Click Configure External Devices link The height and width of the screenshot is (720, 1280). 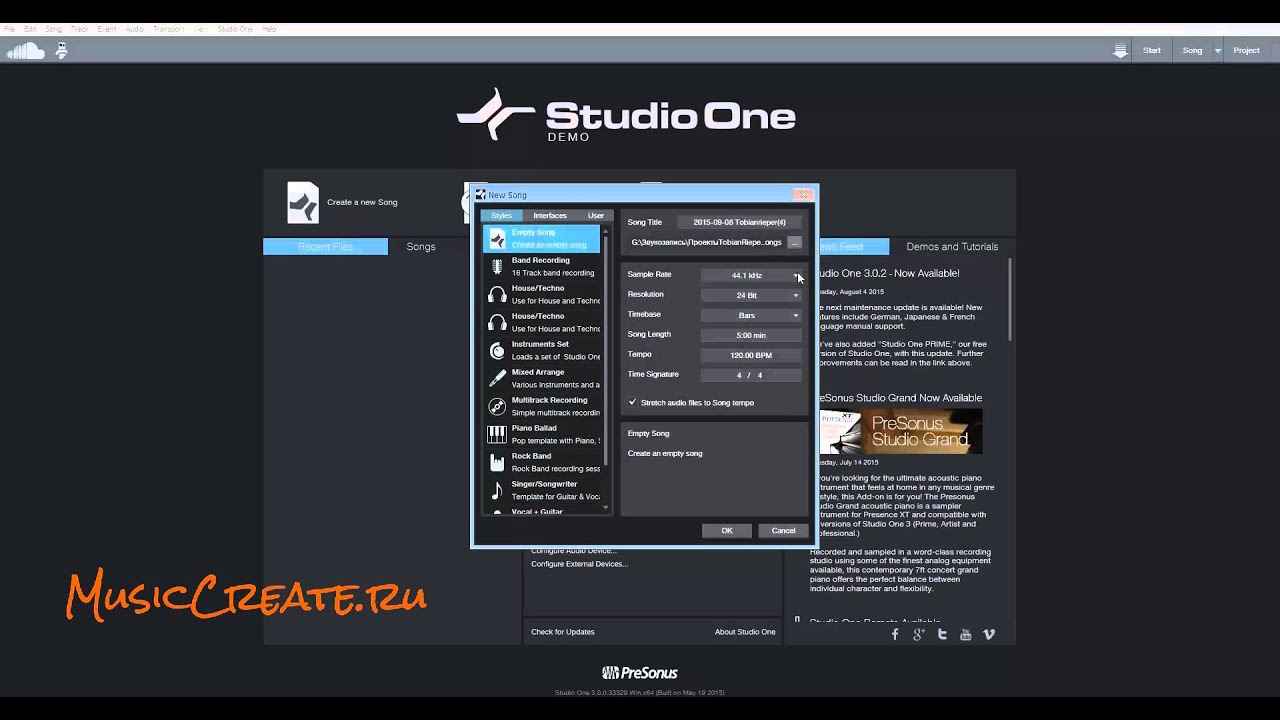pos(579,564)
